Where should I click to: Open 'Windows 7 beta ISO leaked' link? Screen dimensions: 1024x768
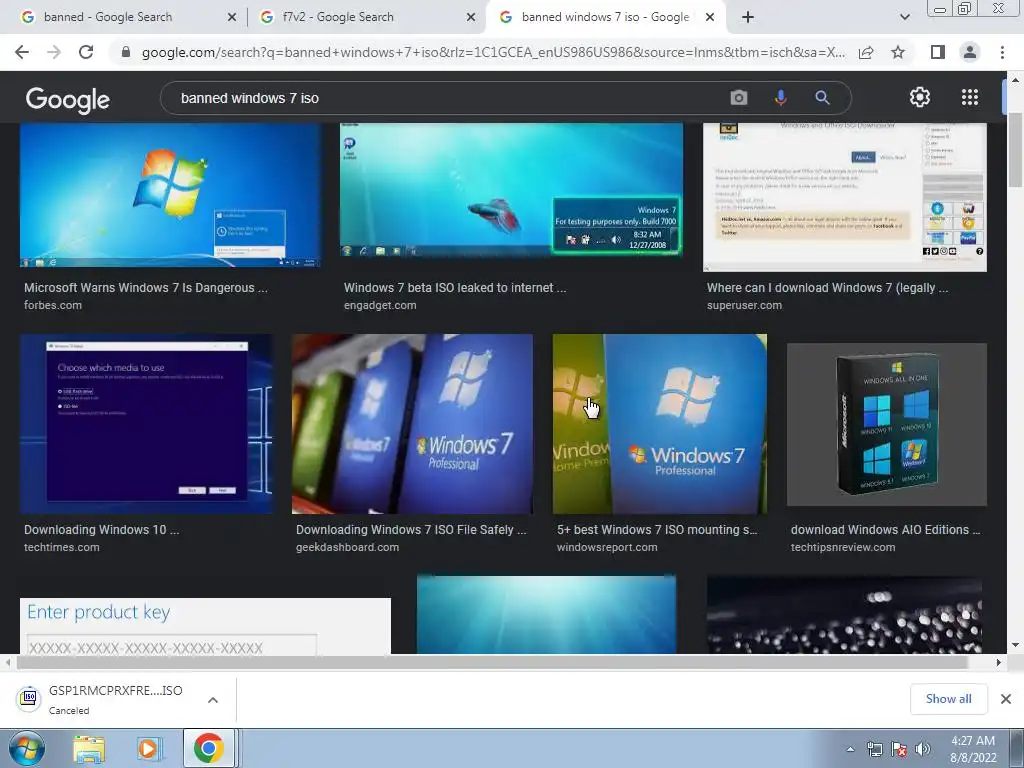tap(455, 287)
